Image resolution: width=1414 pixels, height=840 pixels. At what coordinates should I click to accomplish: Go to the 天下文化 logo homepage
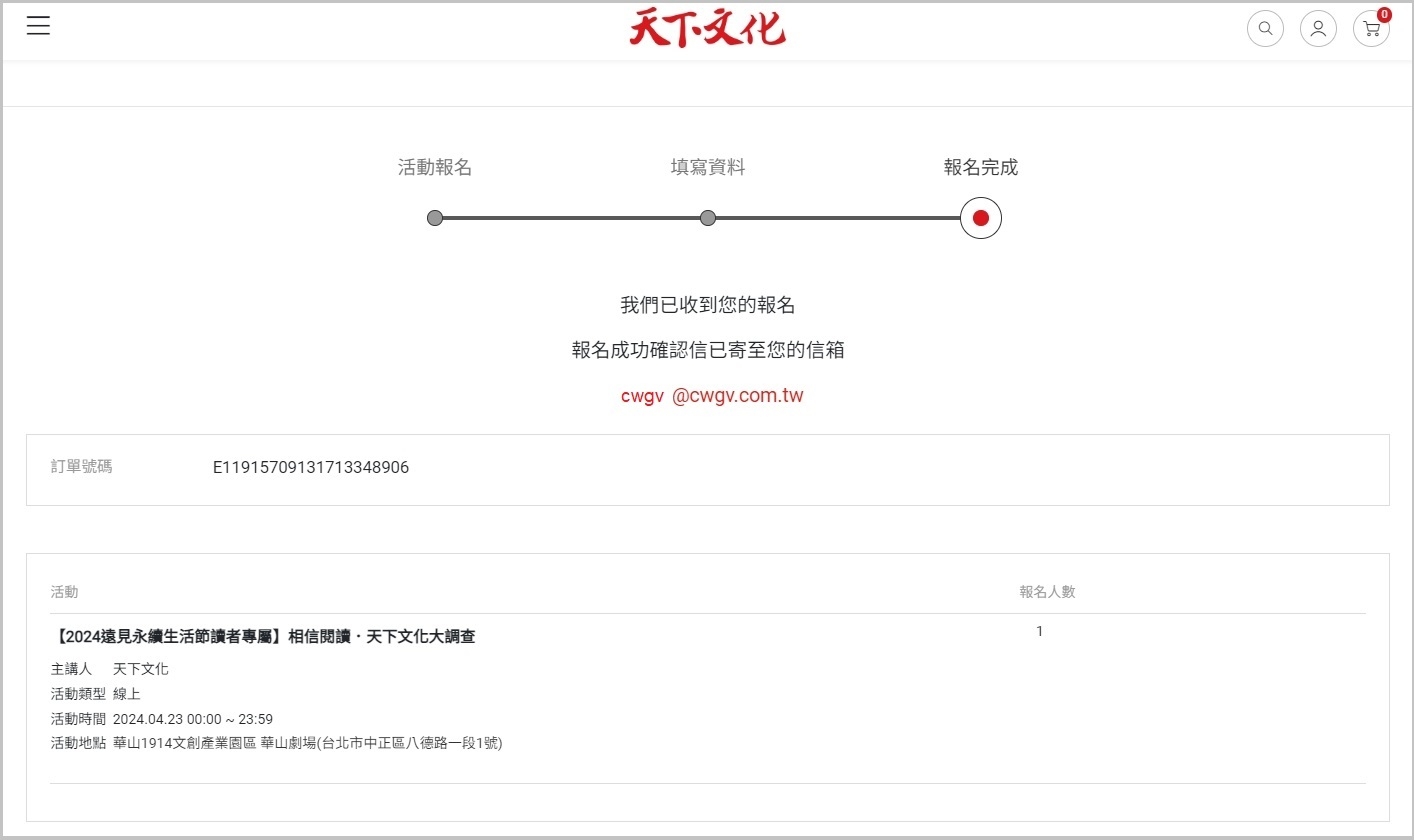[x=707, y=28]
